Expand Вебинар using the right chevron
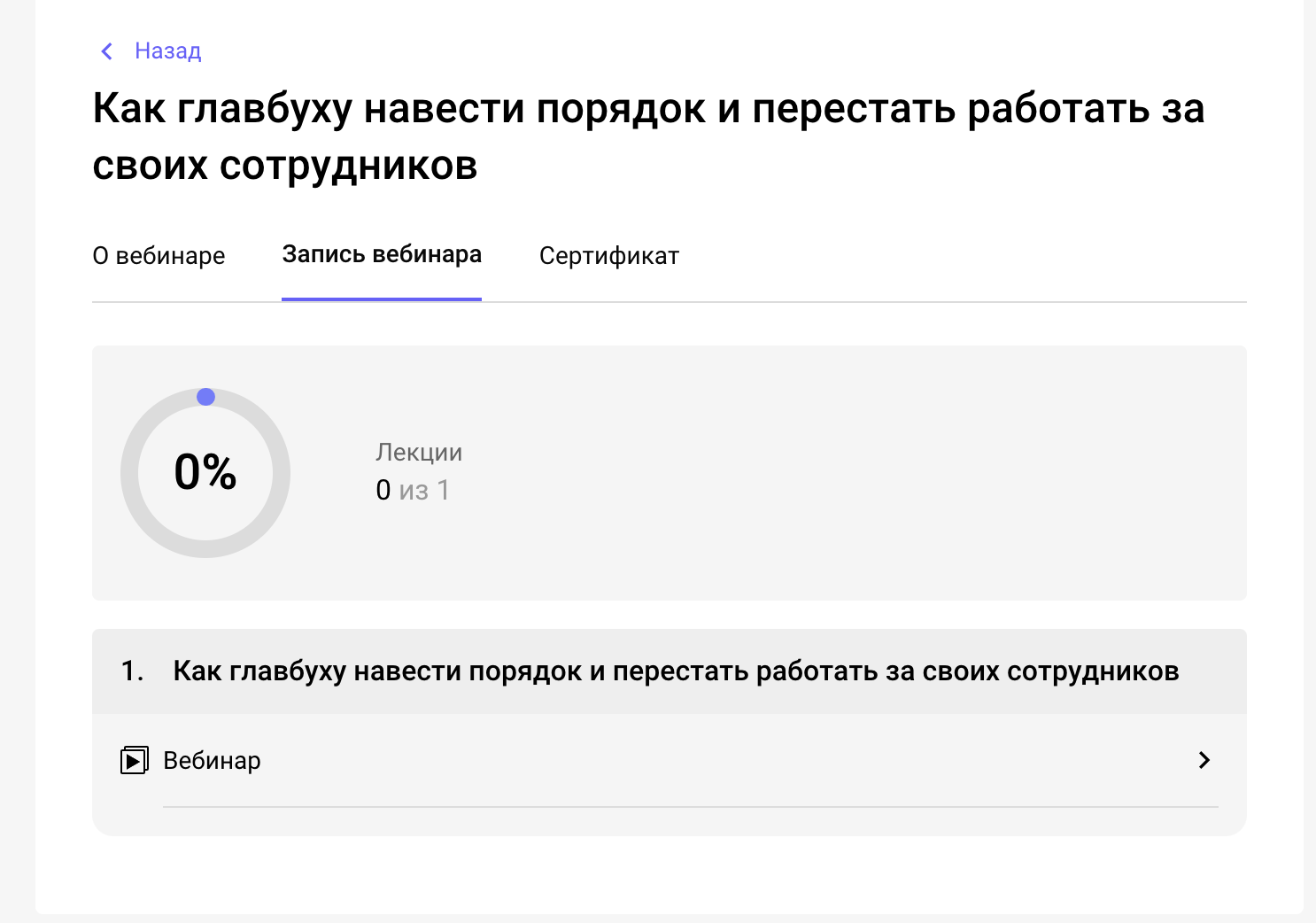Image resolution: width=1316 pixels, height=923 pixels. tap(1204, 760)
